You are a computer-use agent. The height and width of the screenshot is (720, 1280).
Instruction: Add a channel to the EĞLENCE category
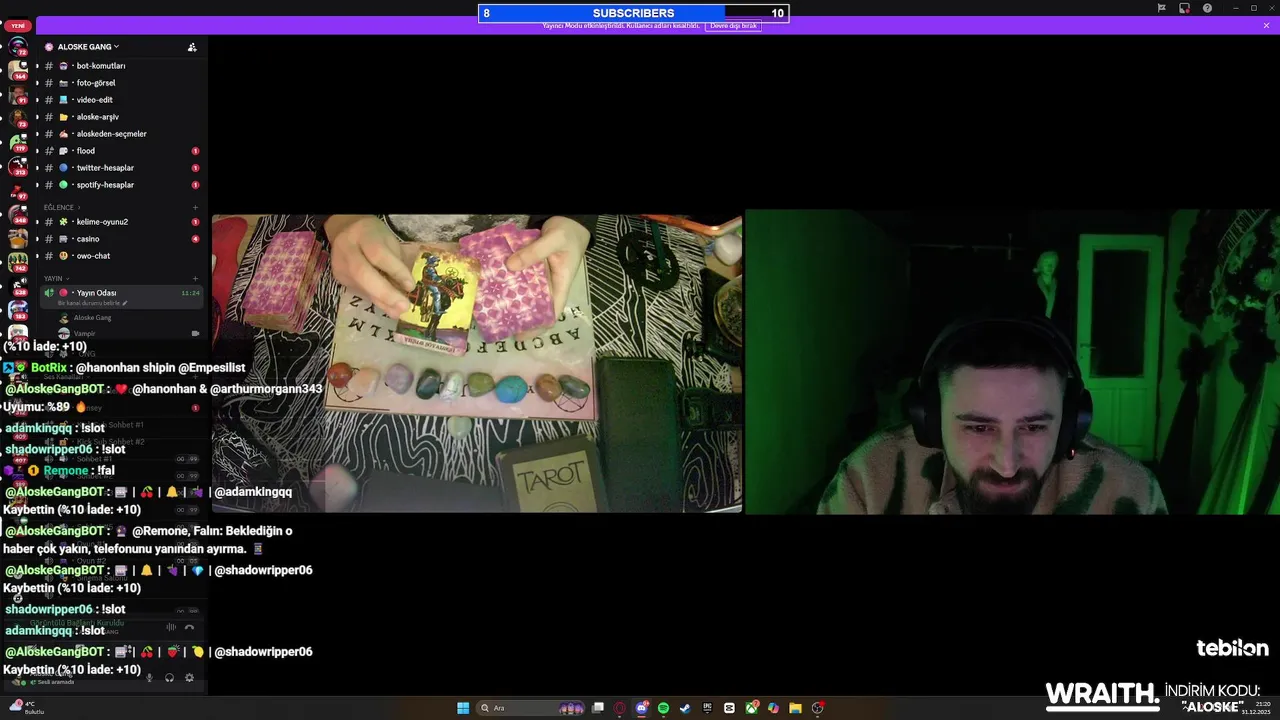click(x=195, y=207)
